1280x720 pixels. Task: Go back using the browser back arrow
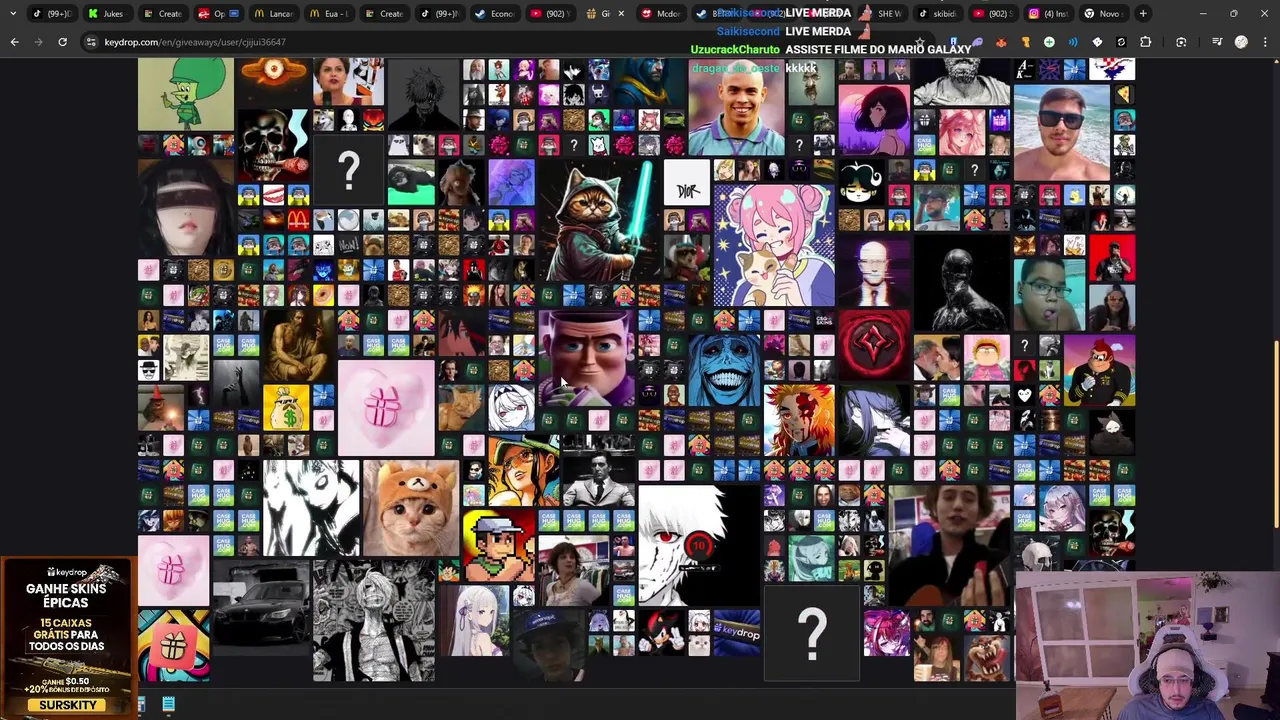click(14, 42)
